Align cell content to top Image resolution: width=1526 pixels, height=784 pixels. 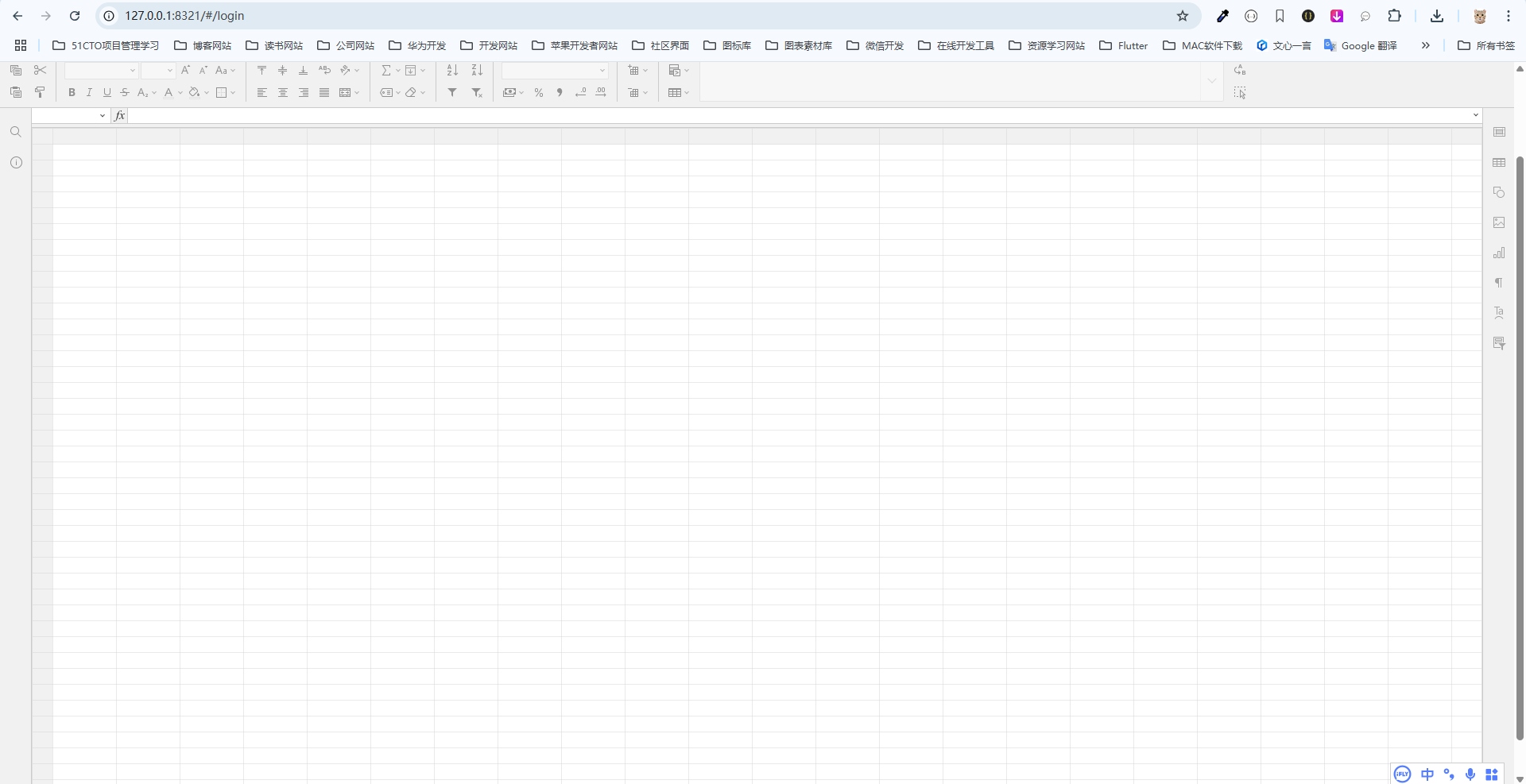pyautogui.click(x=261, y=71)
